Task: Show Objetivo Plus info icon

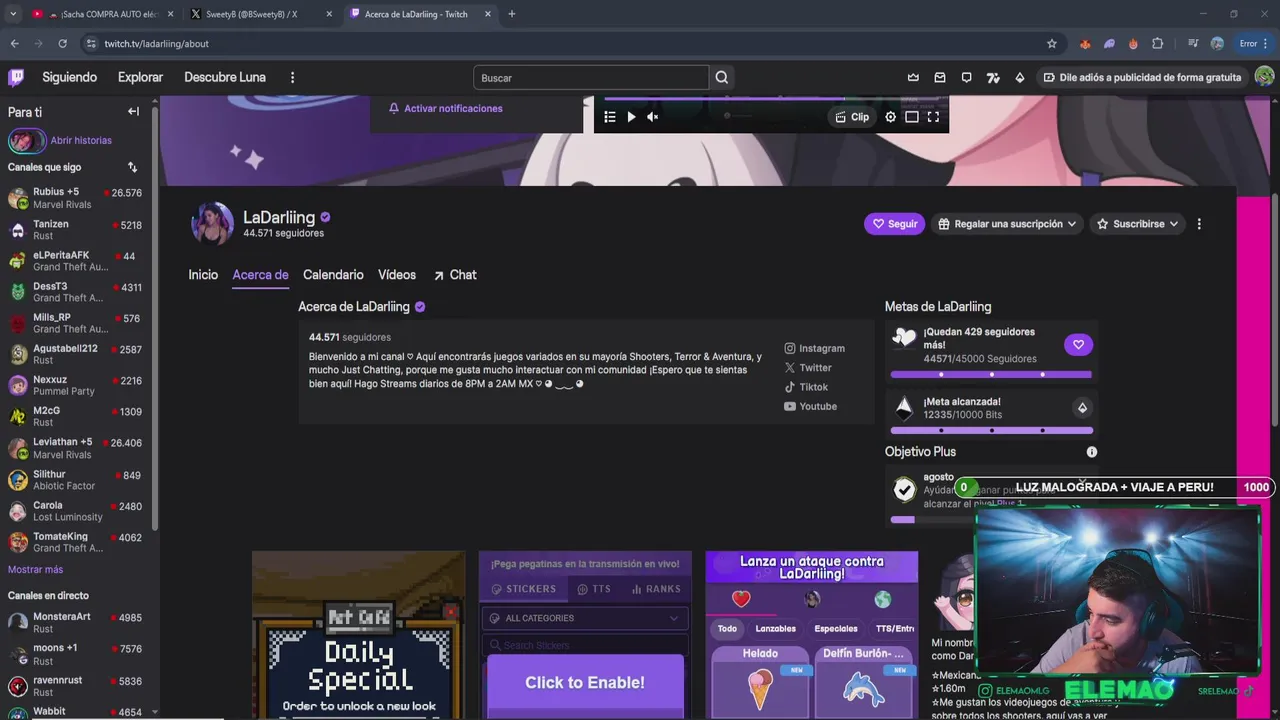Action: point(1092,452)
